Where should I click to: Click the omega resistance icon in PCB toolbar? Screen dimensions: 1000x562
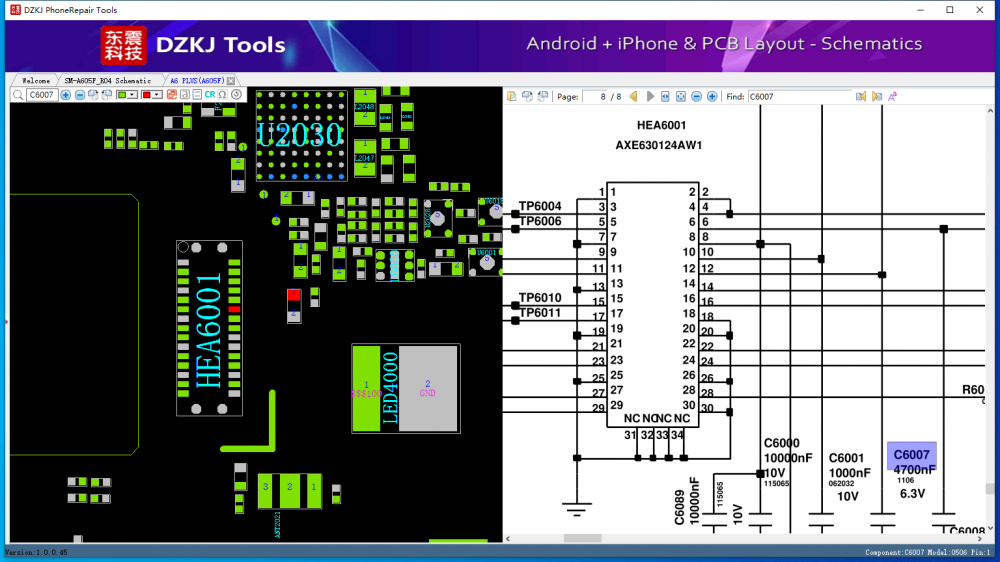click(222, 95)
